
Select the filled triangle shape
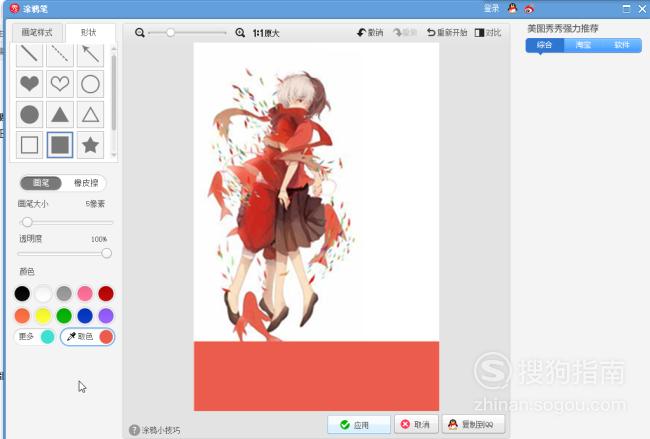tap(60, 114)
